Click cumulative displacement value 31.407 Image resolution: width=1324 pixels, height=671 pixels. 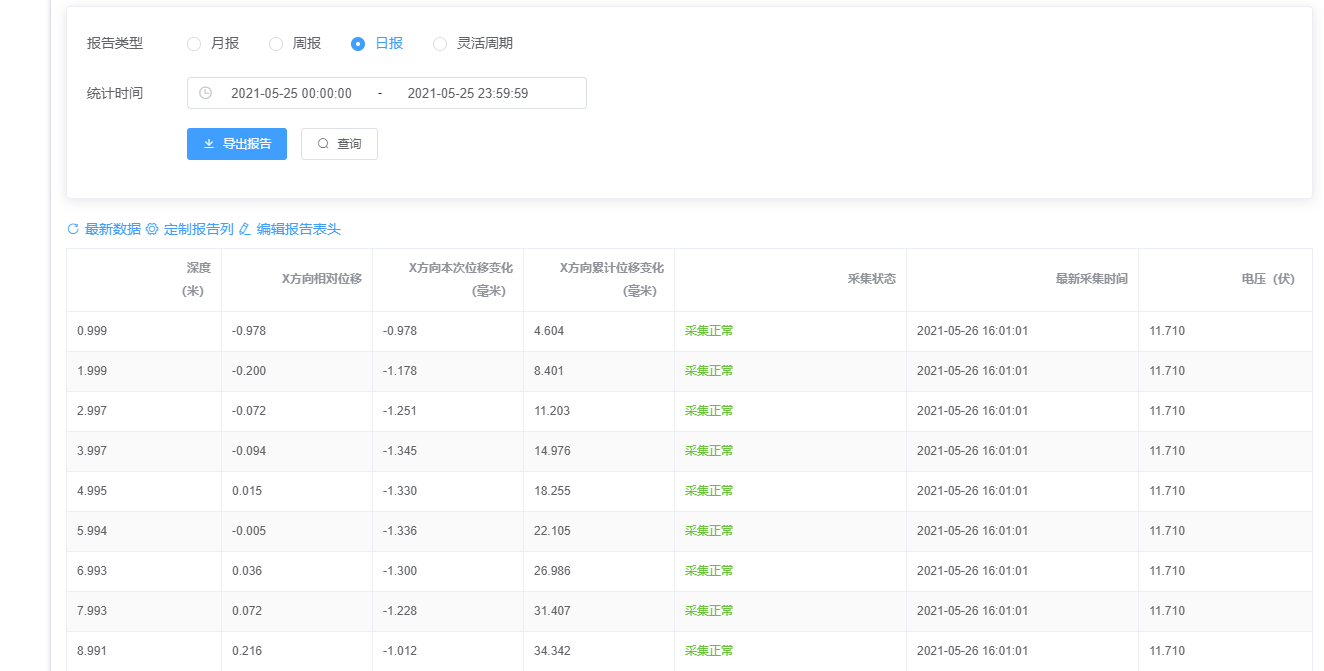(552, 611)
